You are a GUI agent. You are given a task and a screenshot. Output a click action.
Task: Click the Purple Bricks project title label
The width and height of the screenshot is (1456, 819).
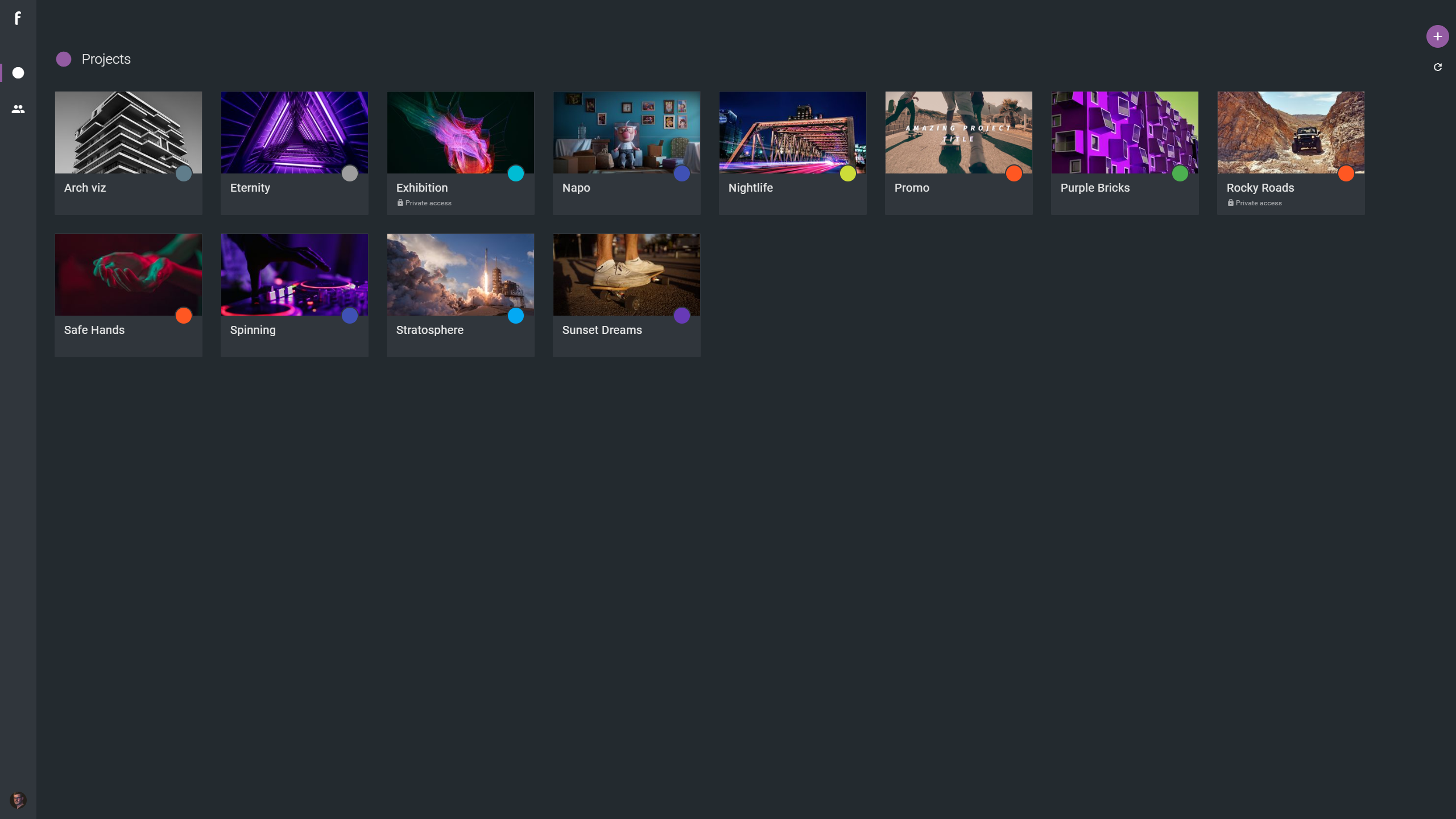point(1095,187)
